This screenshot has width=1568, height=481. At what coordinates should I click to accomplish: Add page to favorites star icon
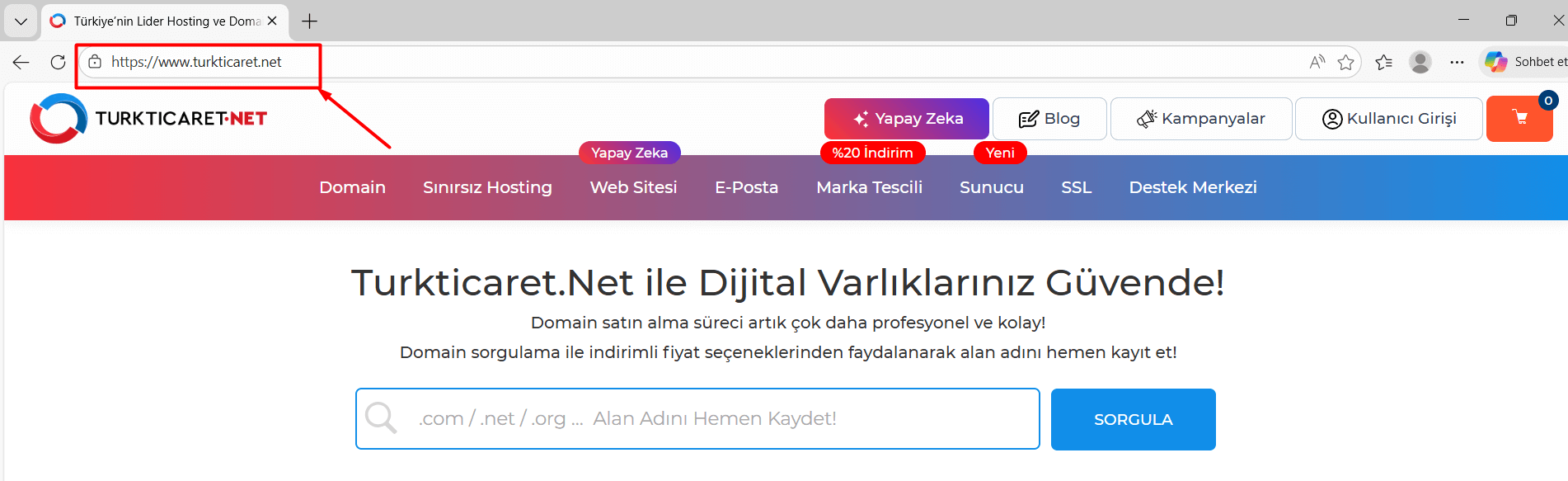1345,62
